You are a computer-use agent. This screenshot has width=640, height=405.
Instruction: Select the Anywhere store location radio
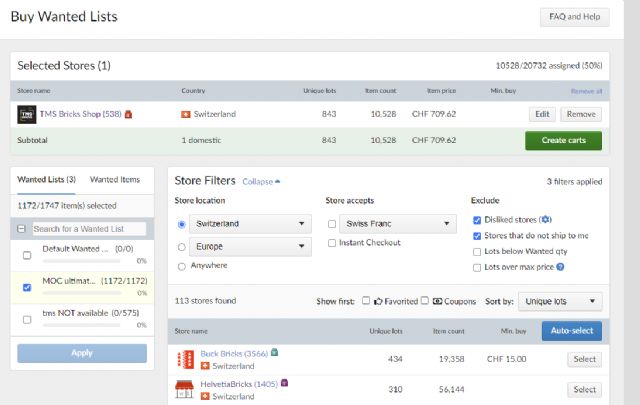181,266
